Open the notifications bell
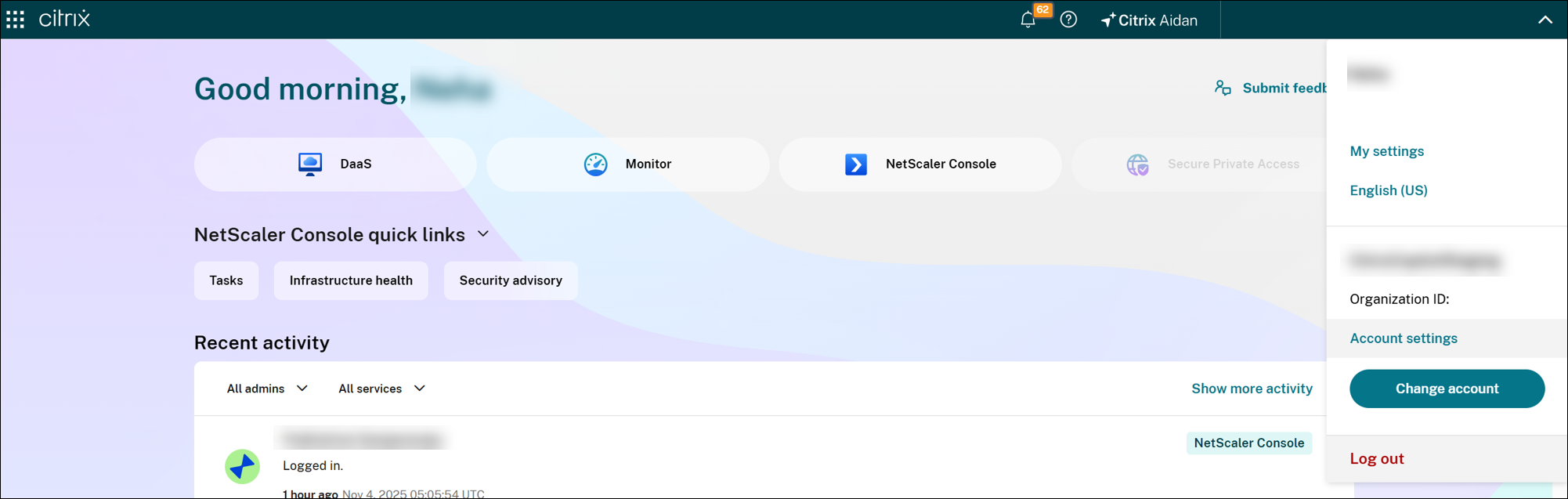 1028,20
